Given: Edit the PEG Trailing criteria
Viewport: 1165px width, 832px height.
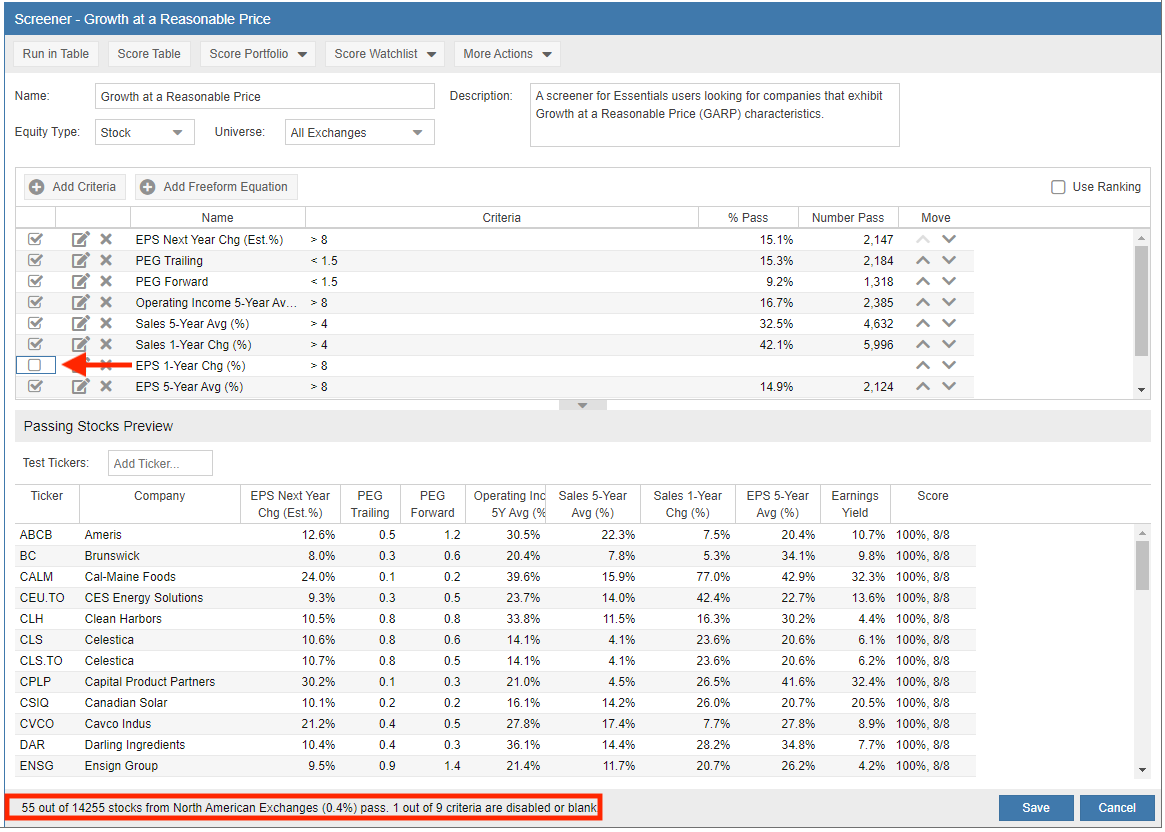Looking at the screenshot, I should point(80,260).
